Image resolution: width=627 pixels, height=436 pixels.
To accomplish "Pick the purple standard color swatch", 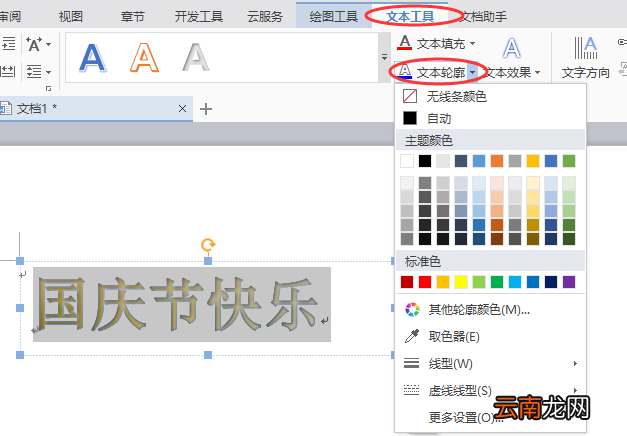I will (569, 282).
